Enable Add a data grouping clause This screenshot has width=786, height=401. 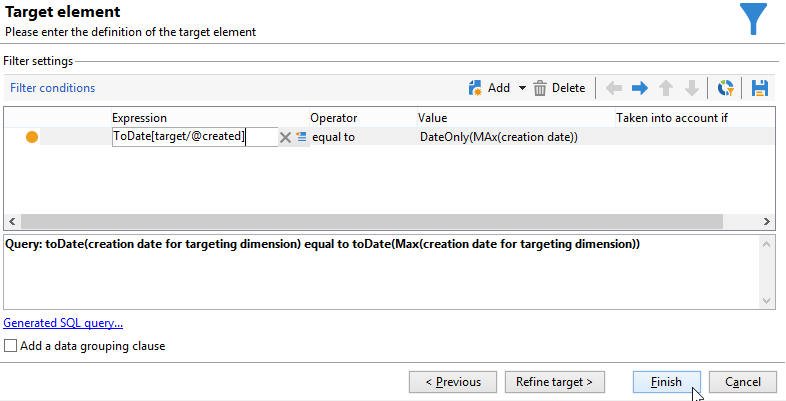10,346
